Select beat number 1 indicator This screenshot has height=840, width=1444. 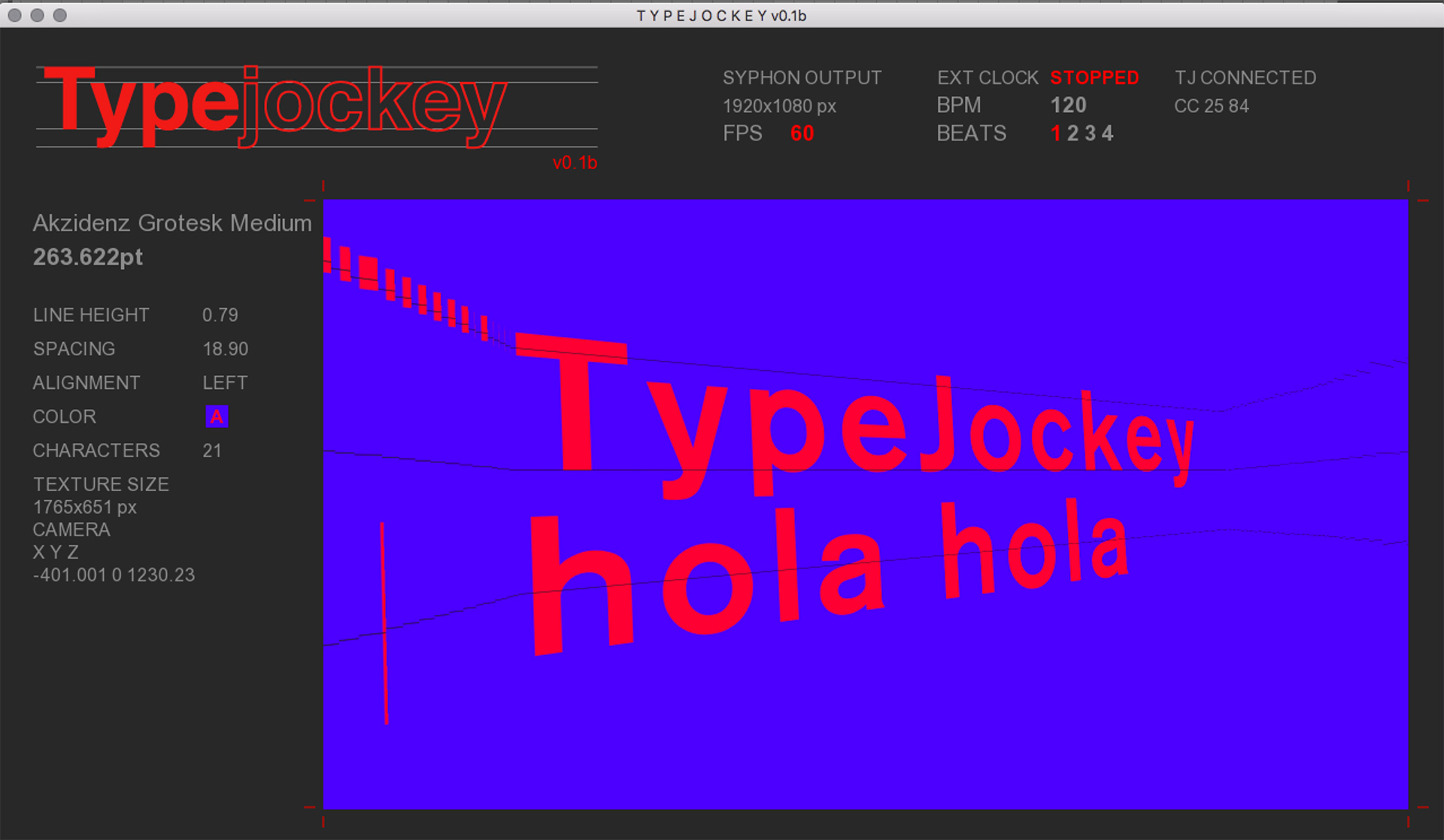[1056, 134]
